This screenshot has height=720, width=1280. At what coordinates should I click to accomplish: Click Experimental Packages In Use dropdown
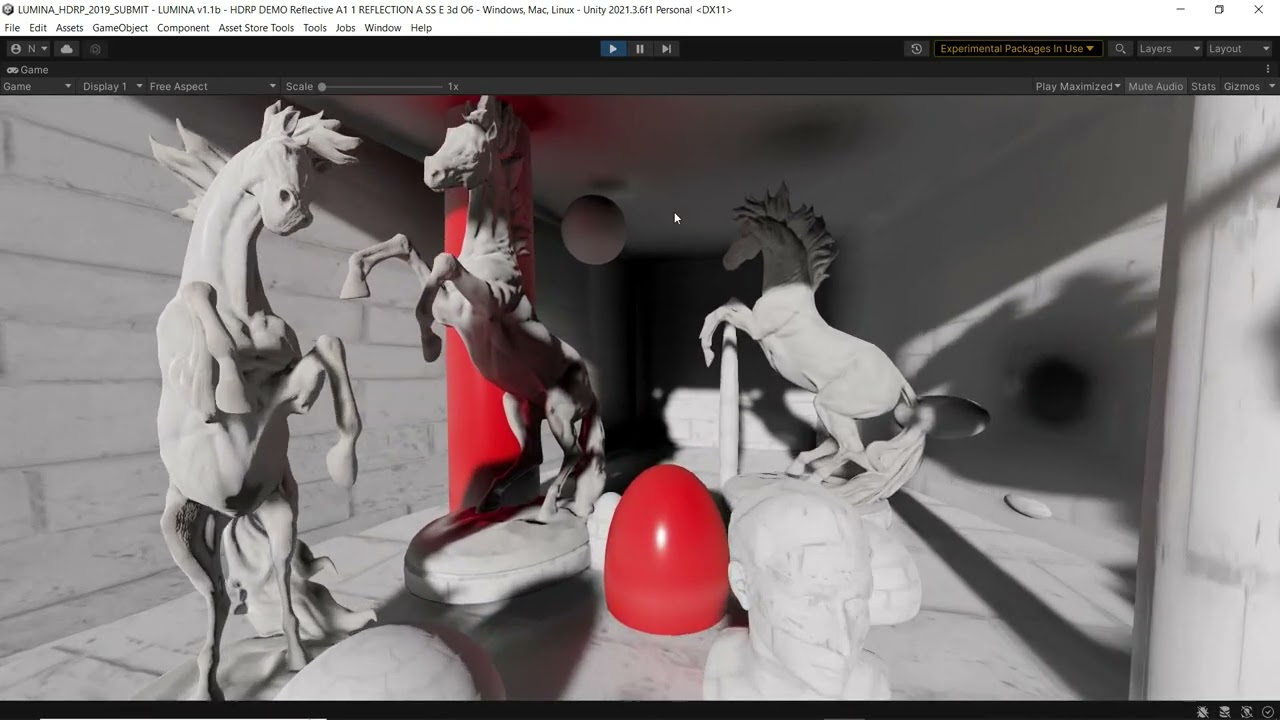tap(1018, 49)
